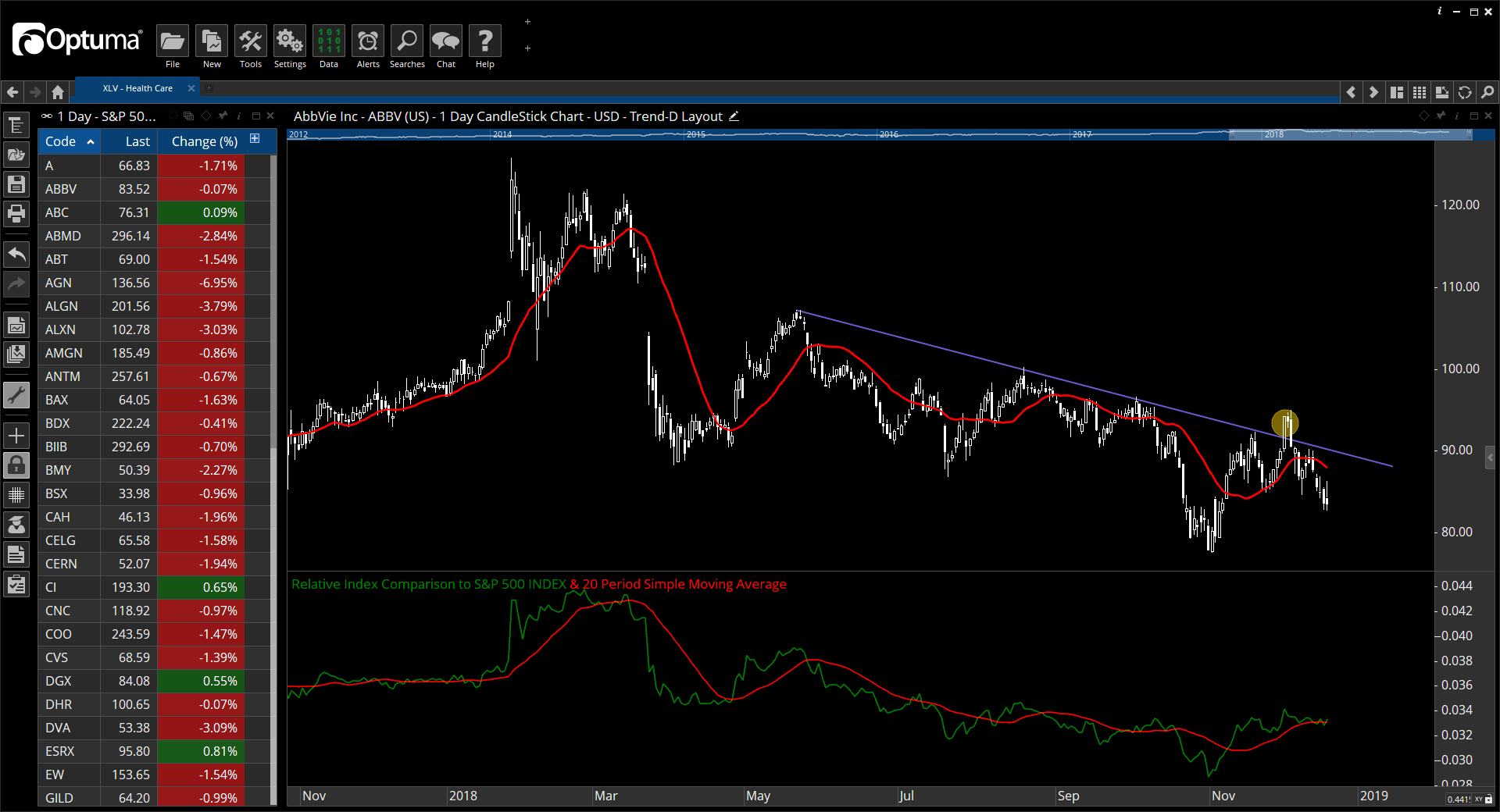Viewport: 1500px width, 812px height.
Task: Toggle the pin icon on watchlist panel
Action: point(223,116)
